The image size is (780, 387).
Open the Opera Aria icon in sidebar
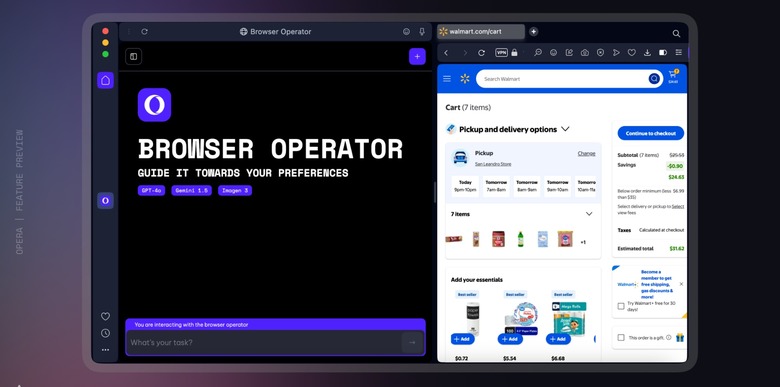(x=105, y=200)
